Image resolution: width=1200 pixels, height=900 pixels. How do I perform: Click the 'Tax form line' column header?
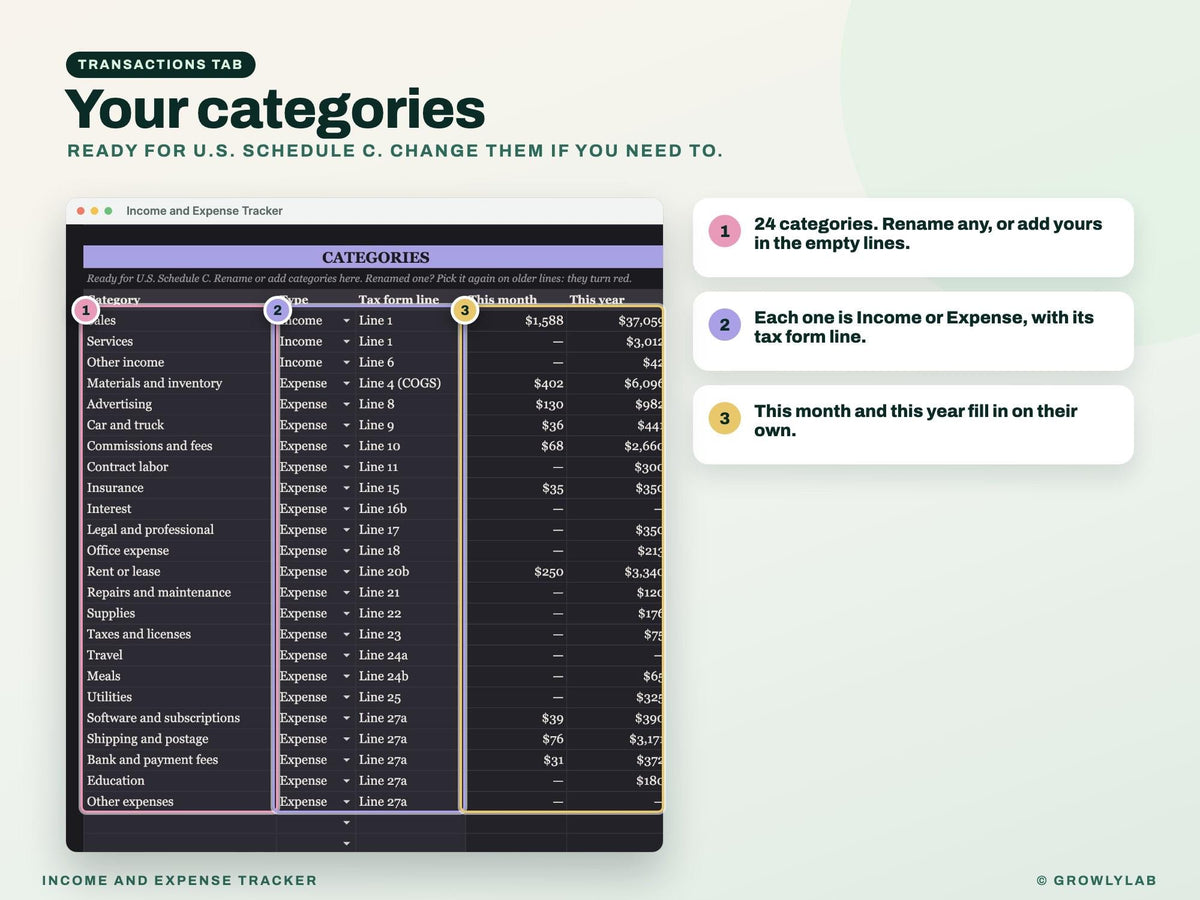point(398,299)
